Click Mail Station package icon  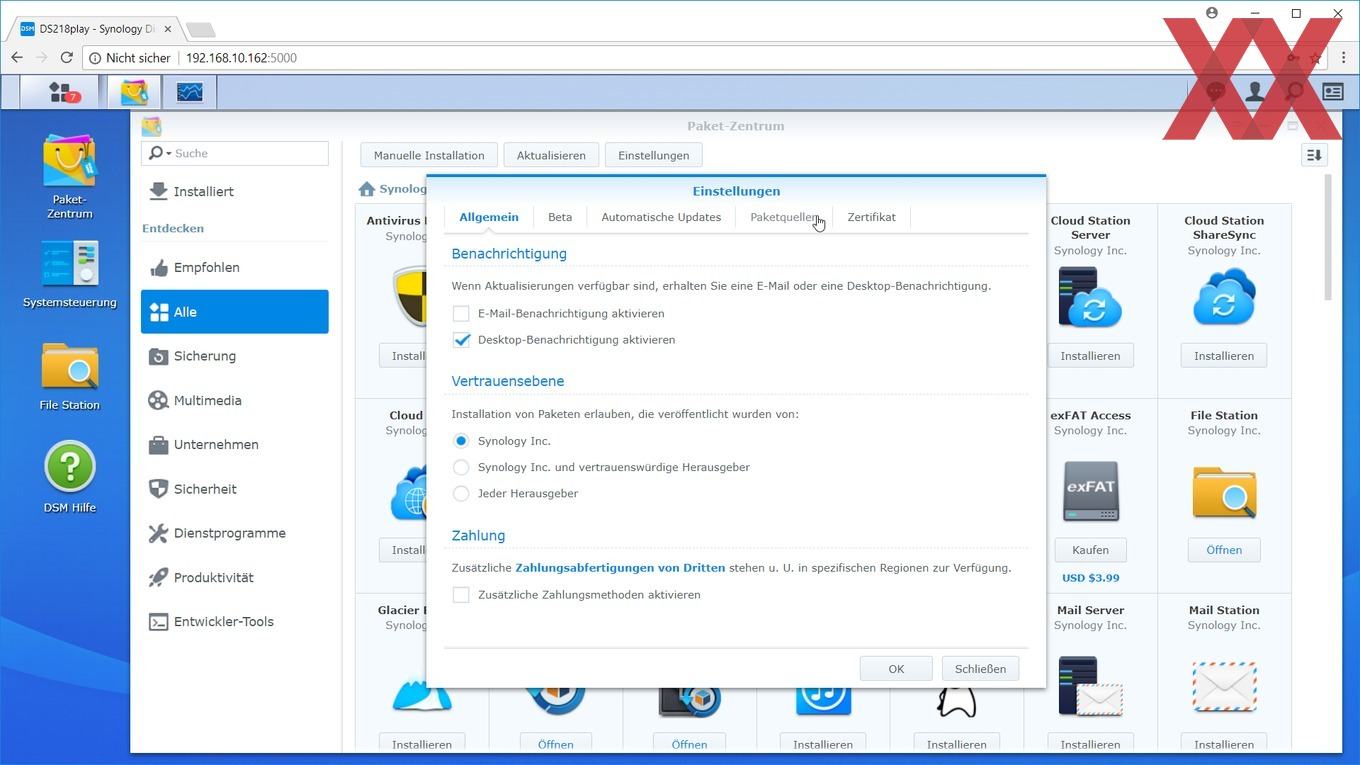click(1223, 686)
